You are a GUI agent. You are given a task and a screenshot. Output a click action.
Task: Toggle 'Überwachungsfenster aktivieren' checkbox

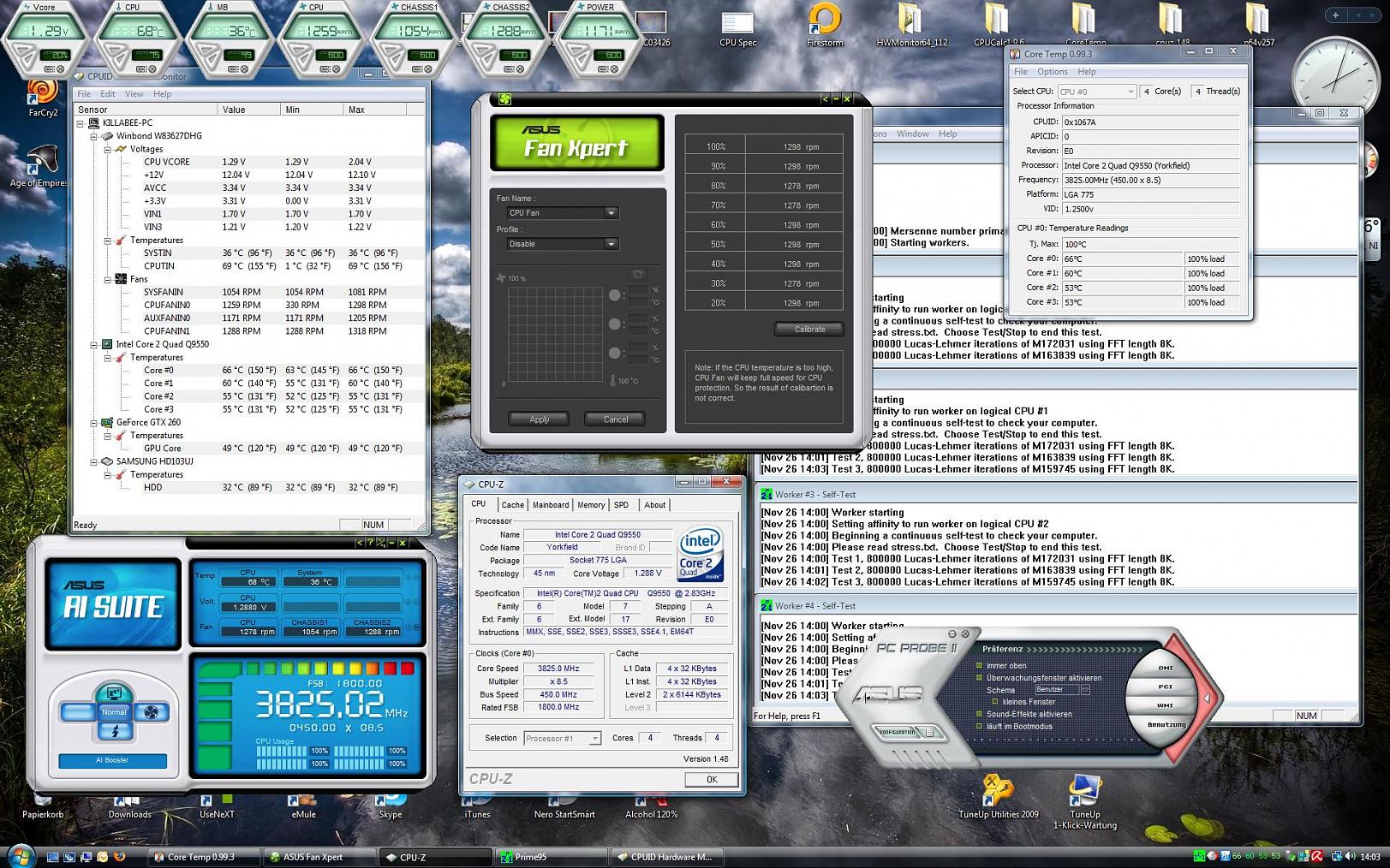979,677
